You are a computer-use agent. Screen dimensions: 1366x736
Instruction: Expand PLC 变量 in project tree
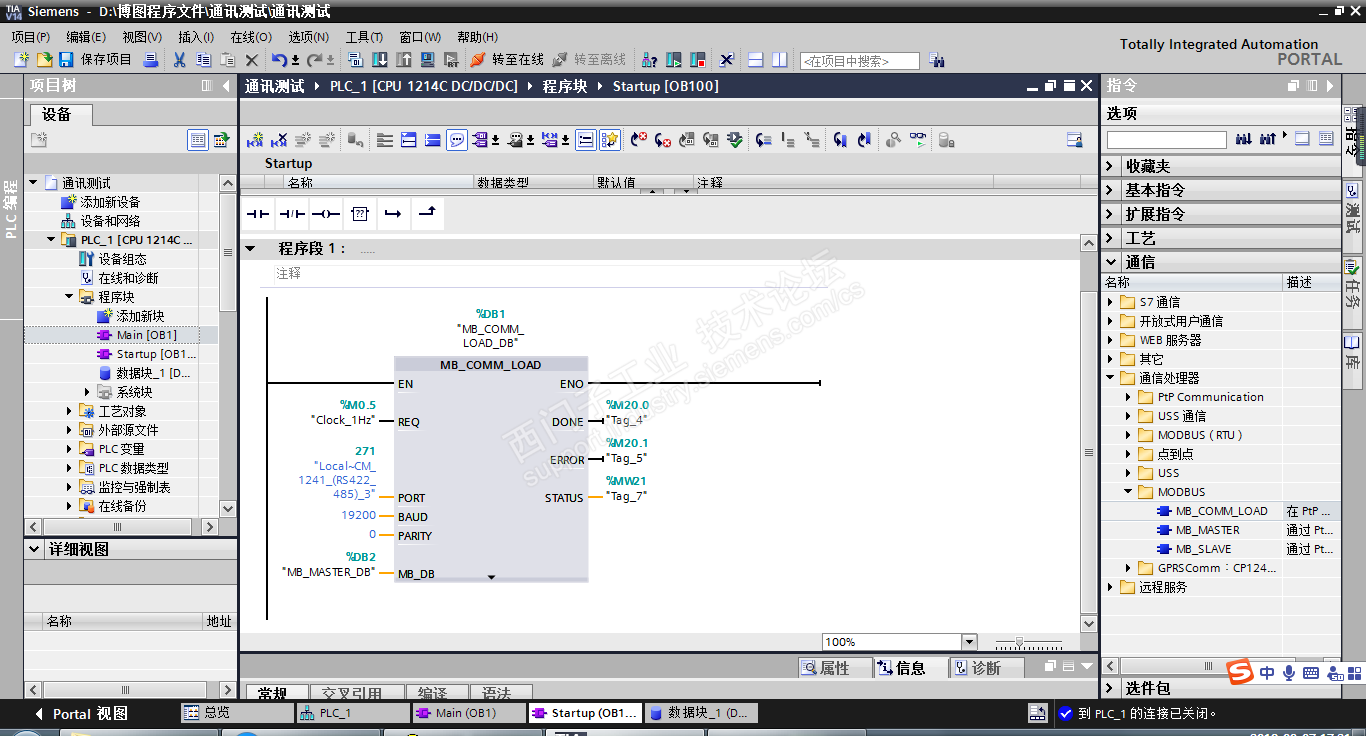click(x=70, y=449)
